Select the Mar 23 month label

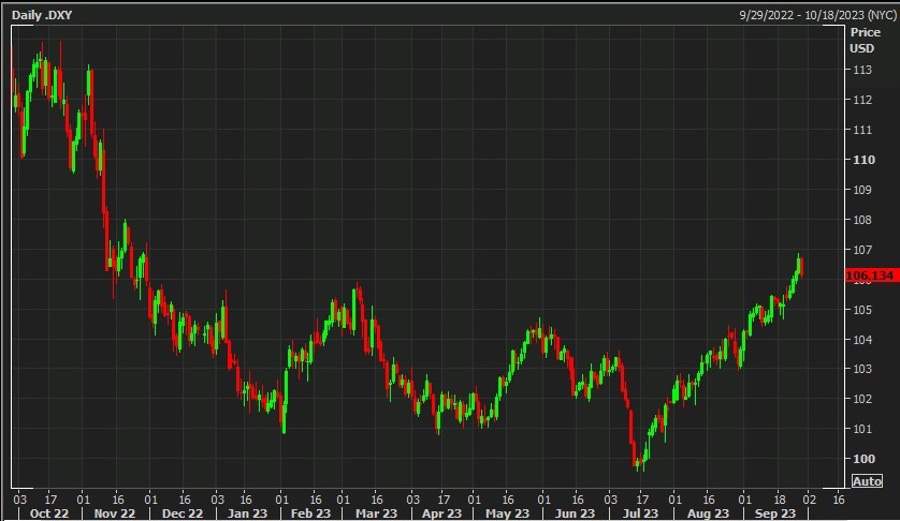[x=374, y=513]
